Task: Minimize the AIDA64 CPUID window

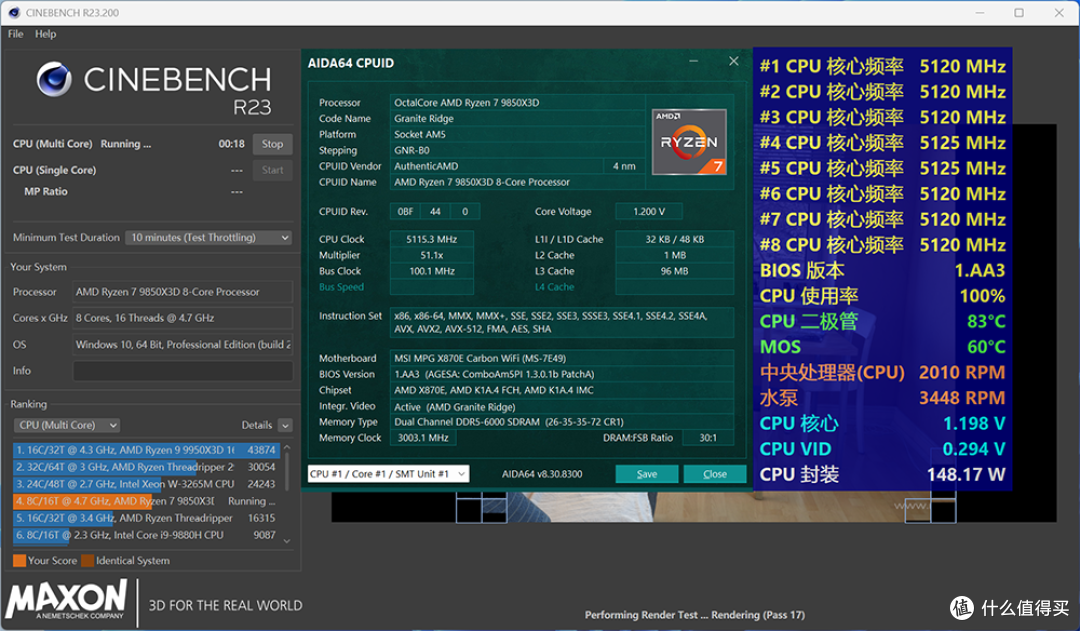Action: click(694, 61)
